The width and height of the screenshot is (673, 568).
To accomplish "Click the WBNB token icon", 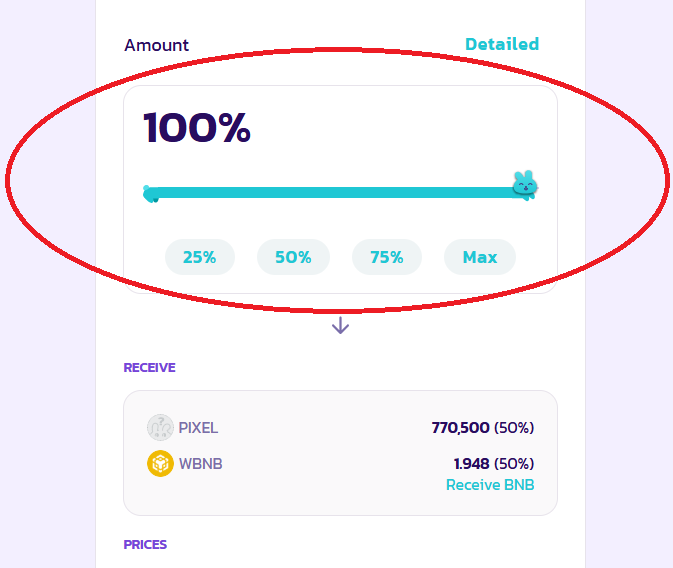I will tap(160, 464).
